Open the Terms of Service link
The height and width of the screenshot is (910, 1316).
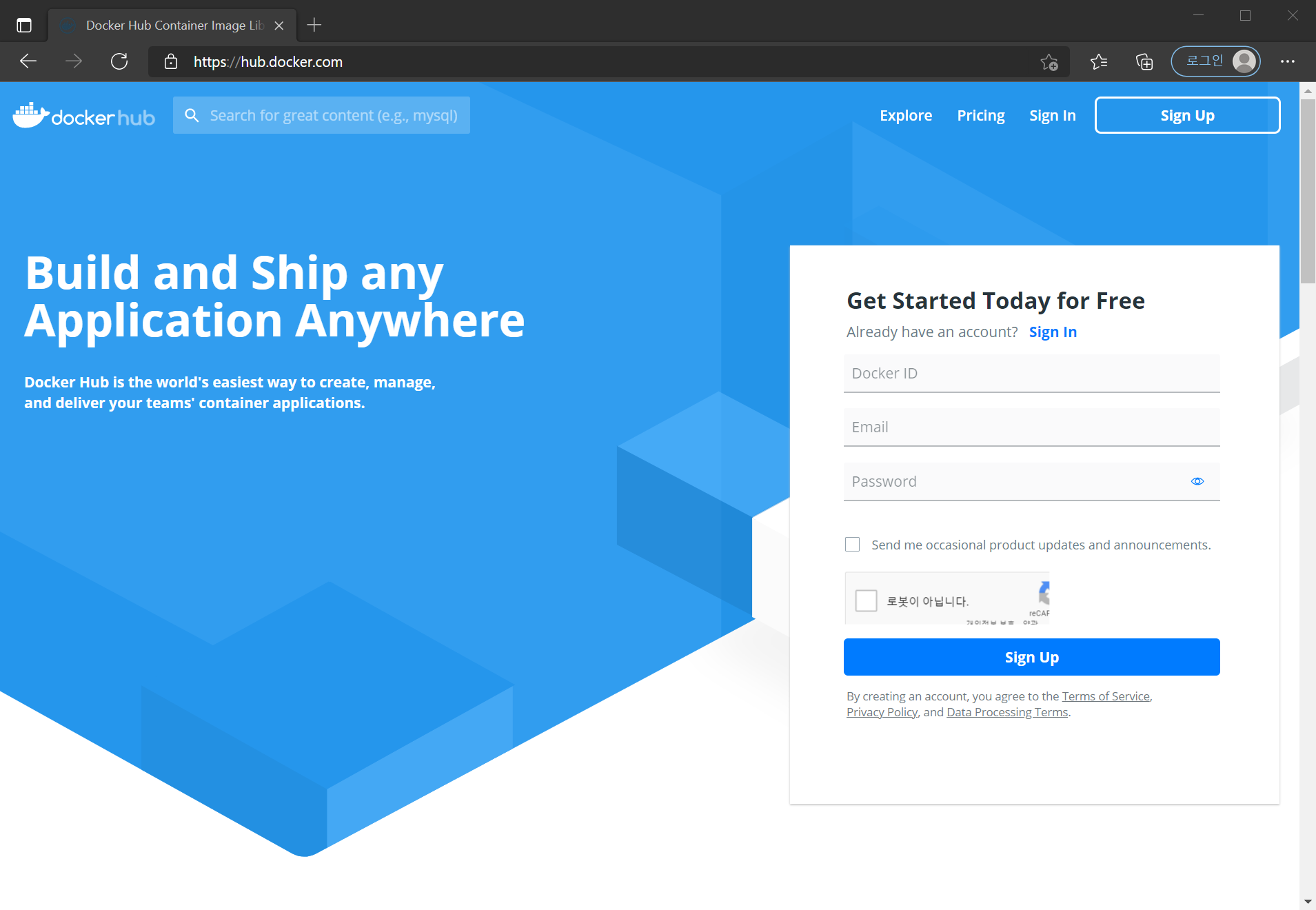pos(1106,696)
